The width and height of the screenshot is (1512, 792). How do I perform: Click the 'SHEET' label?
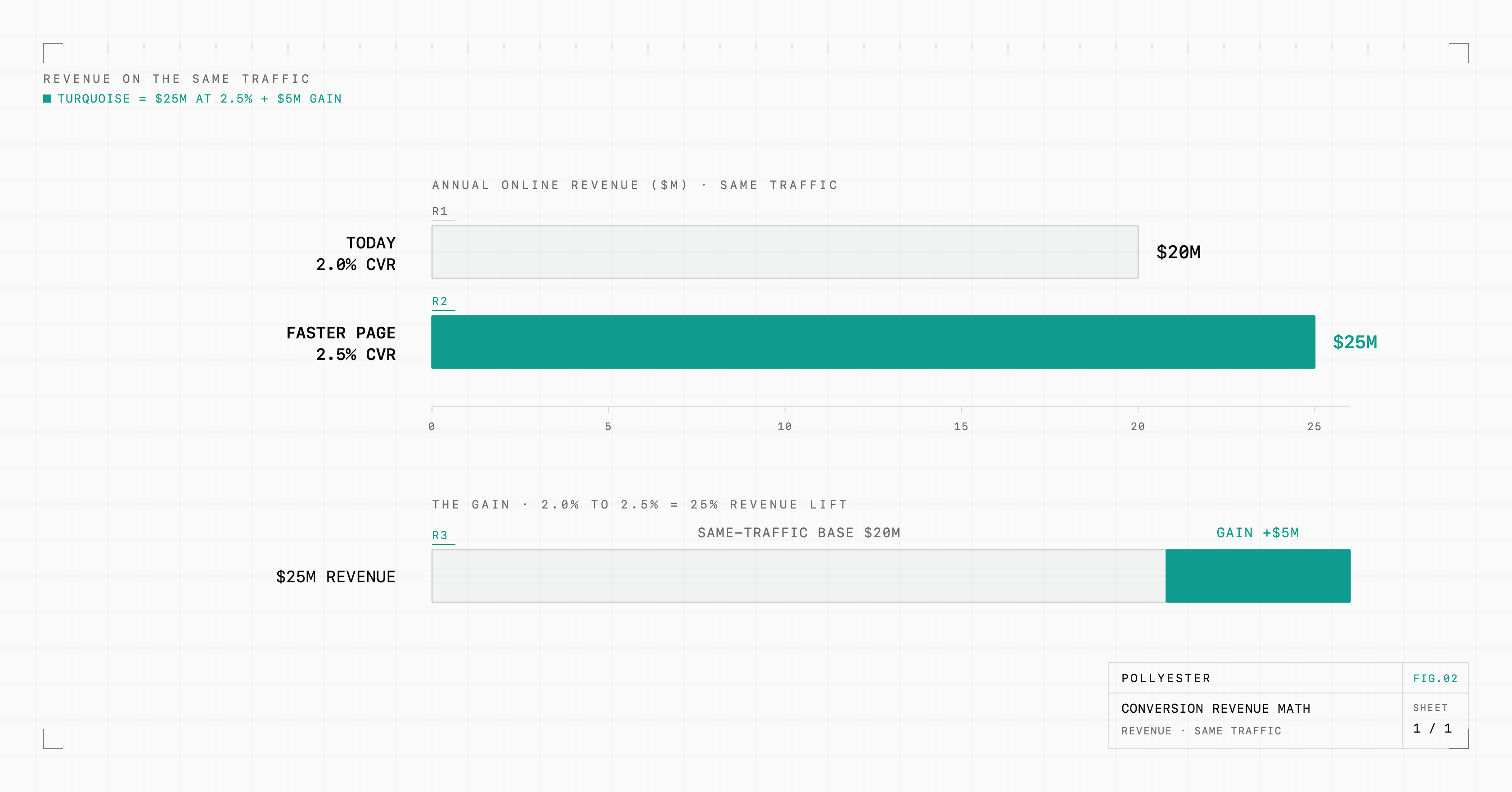pyautogui.click(x=1431, y=708)
